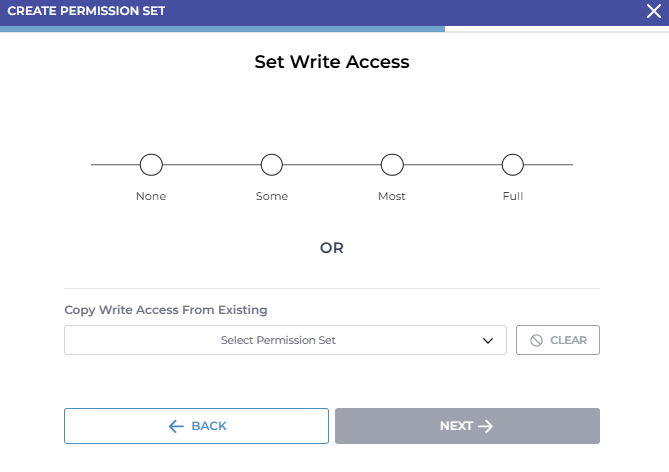Choose the Some write access circle

pyautogui.click(x=272, y=165)
